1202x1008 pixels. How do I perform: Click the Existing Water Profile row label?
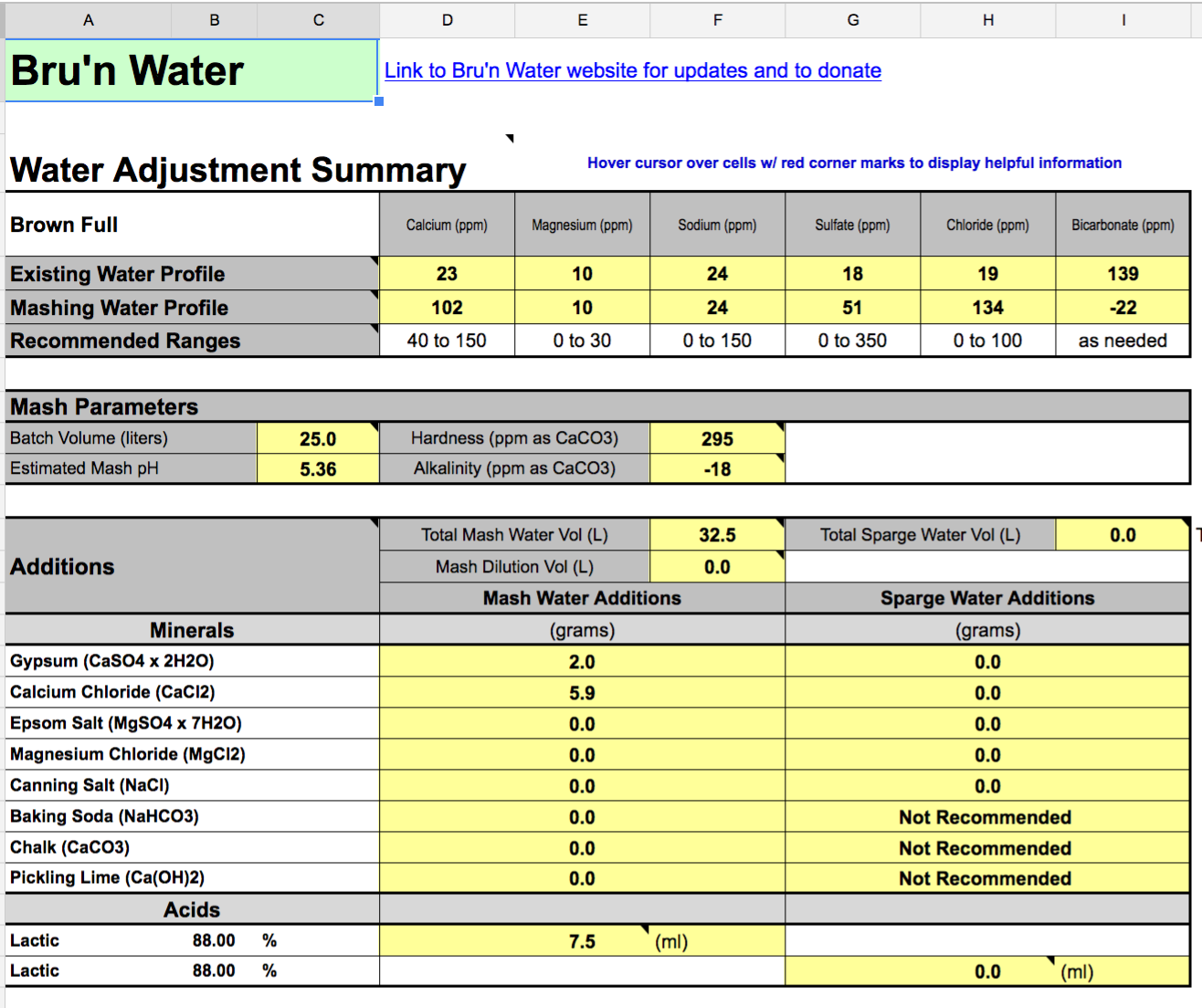point(192,274)
